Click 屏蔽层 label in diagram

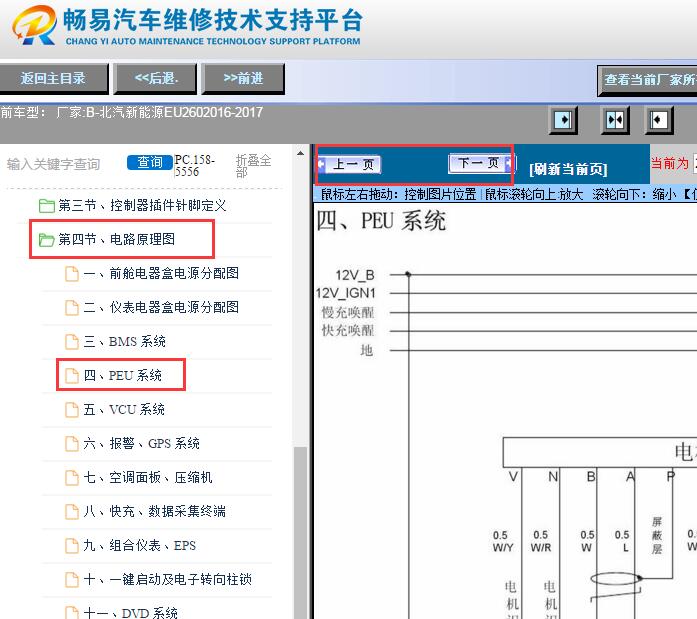click(x=657, y=535)
